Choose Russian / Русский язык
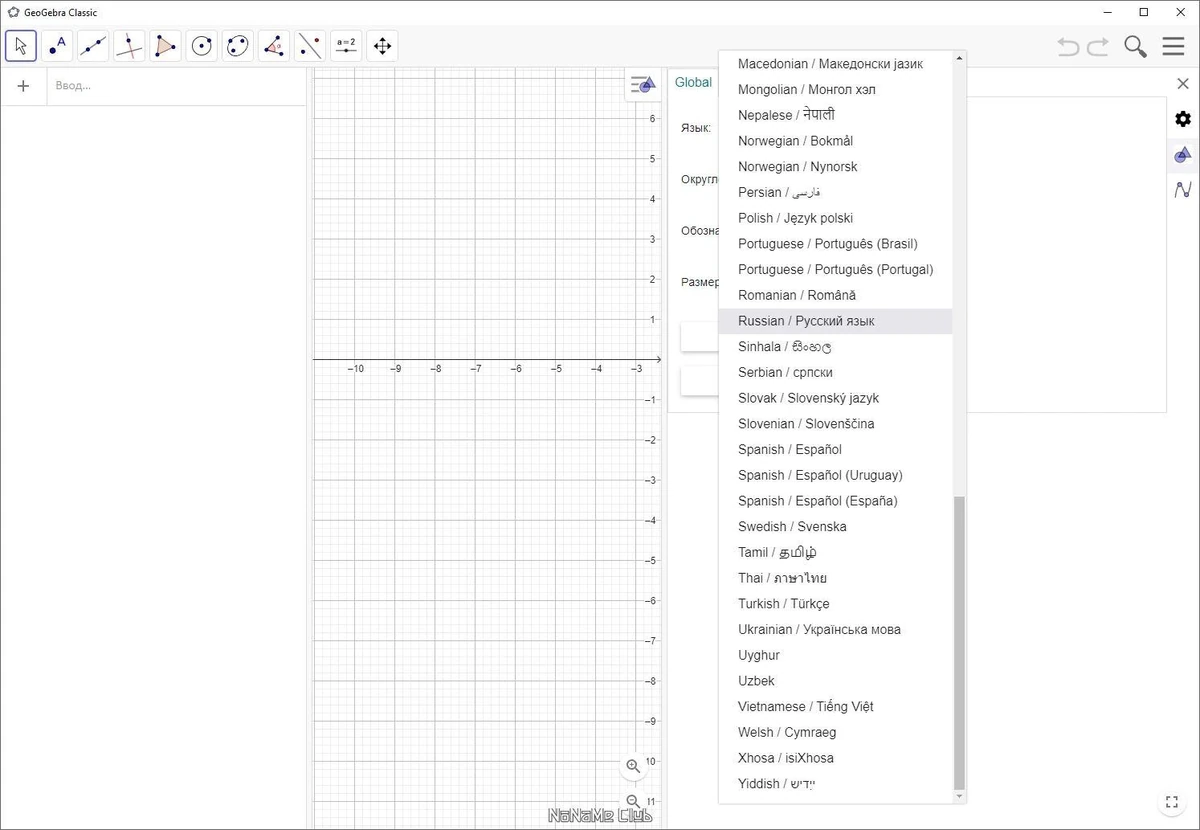Image resolution: width=1200 pixels, height=830 pixels. click(835, 321)
